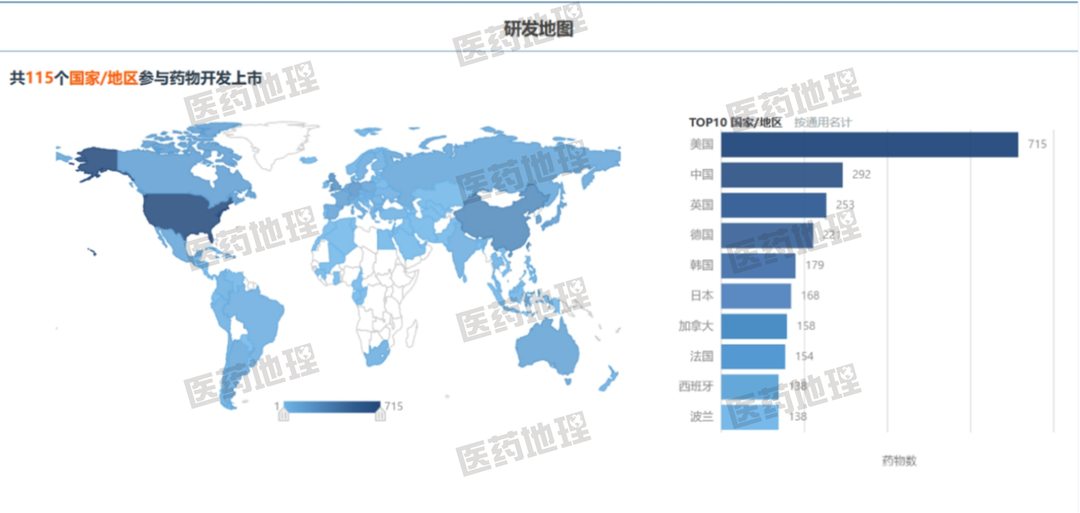The image size is (1080, 513).
Task: Click the 西班牙 label in TOP10 list
Action: [695, 386]
